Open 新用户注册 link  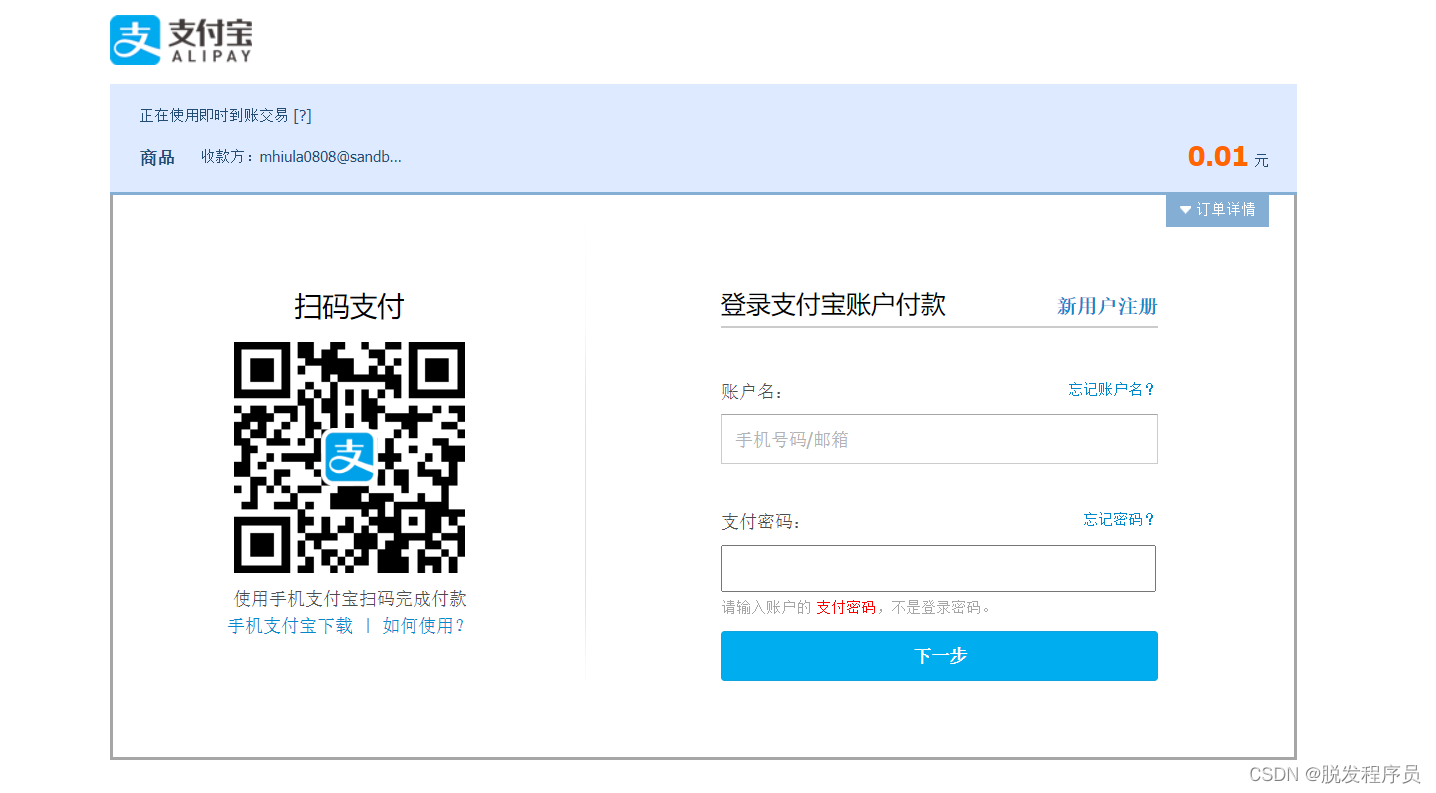pos(1107,306)
